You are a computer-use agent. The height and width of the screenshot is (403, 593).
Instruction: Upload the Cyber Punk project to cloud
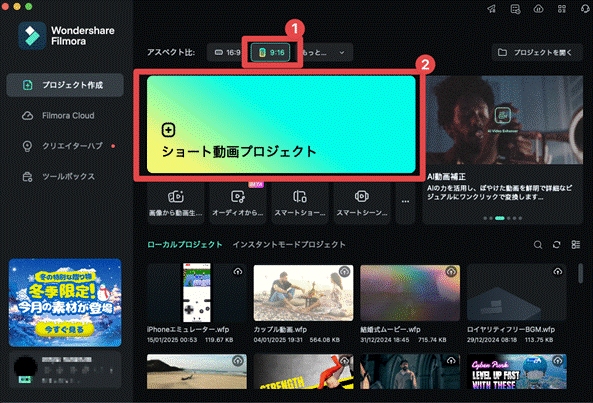pos(558,361)
